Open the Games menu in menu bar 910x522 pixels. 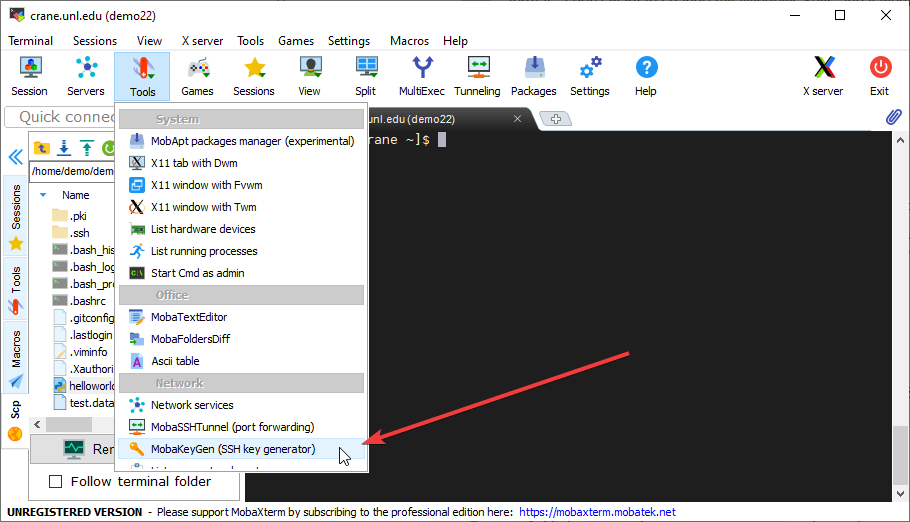[x=295, y=41]
